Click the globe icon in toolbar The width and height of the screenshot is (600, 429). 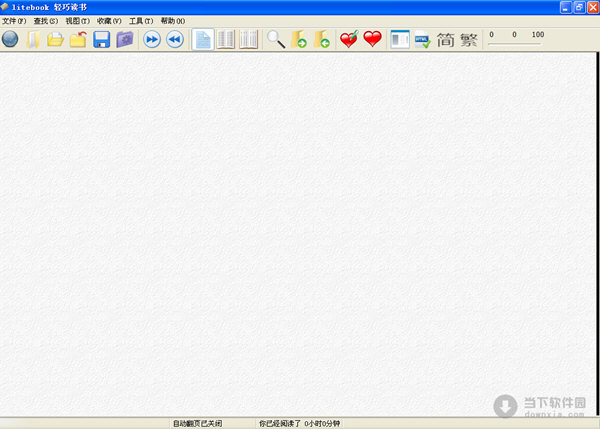[11, 40]
